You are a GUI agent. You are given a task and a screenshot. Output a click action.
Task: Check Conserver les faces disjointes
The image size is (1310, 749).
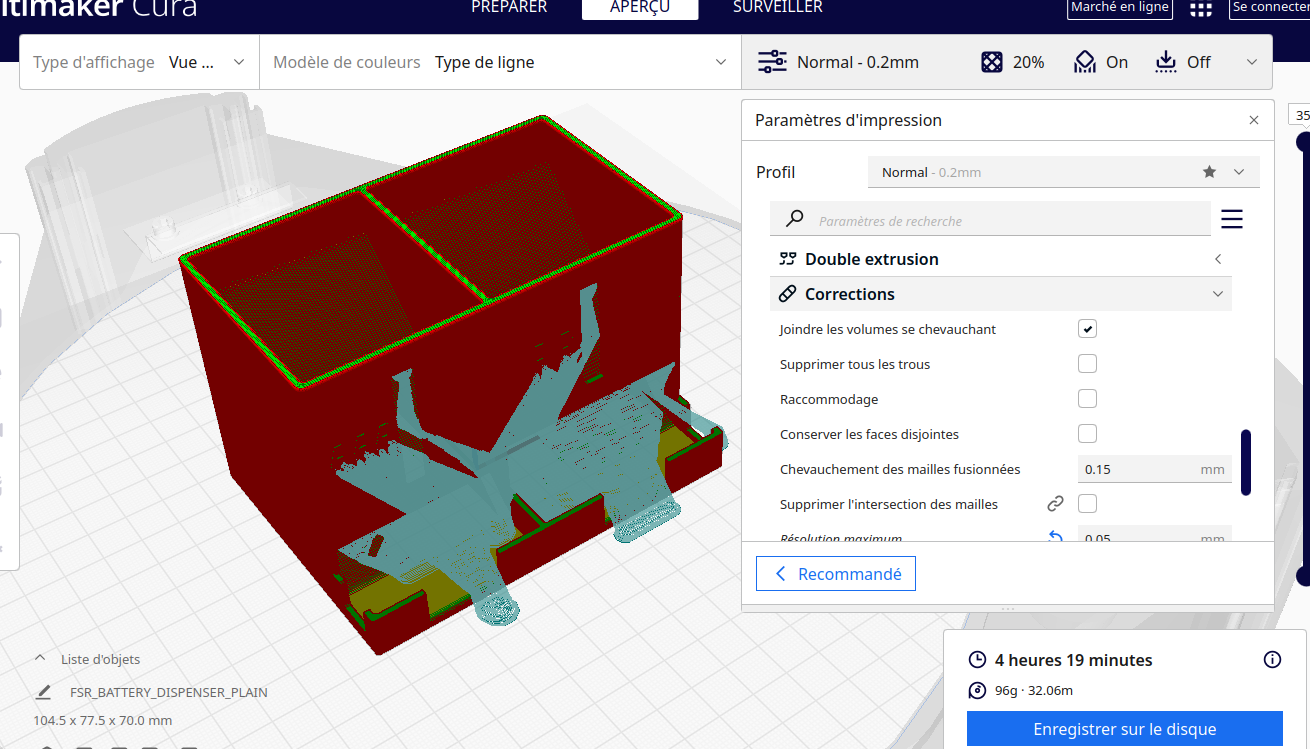pyautogui.click(x=1088, y=434)
